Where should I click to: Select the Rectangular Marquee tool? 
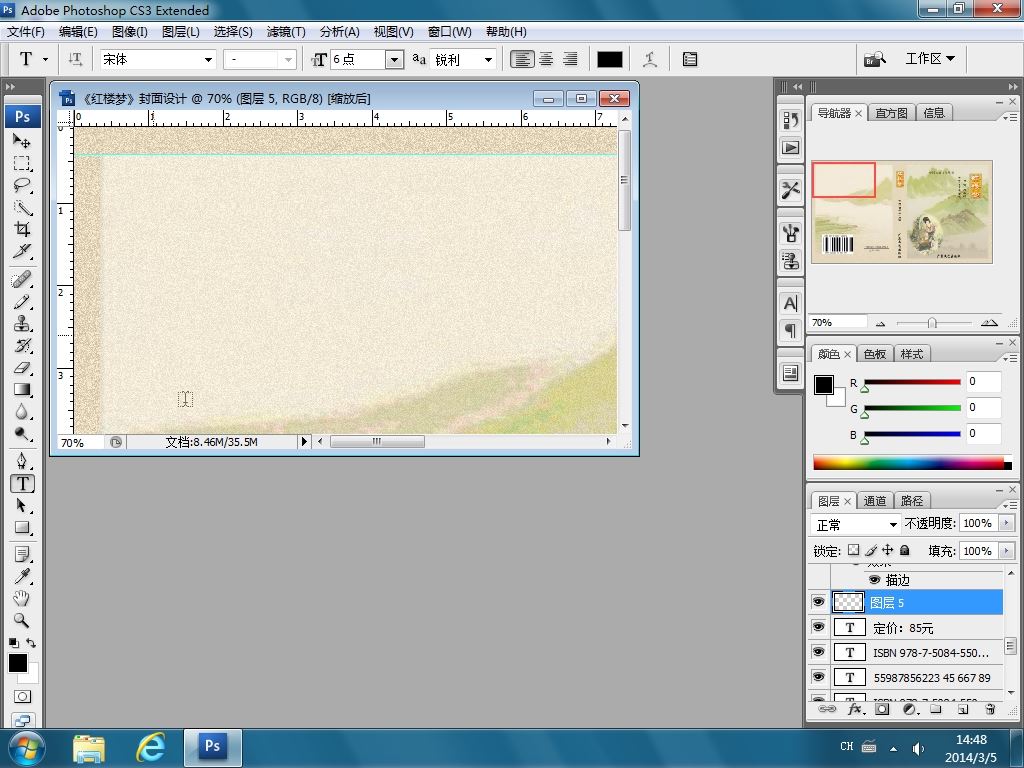point(22,163)
